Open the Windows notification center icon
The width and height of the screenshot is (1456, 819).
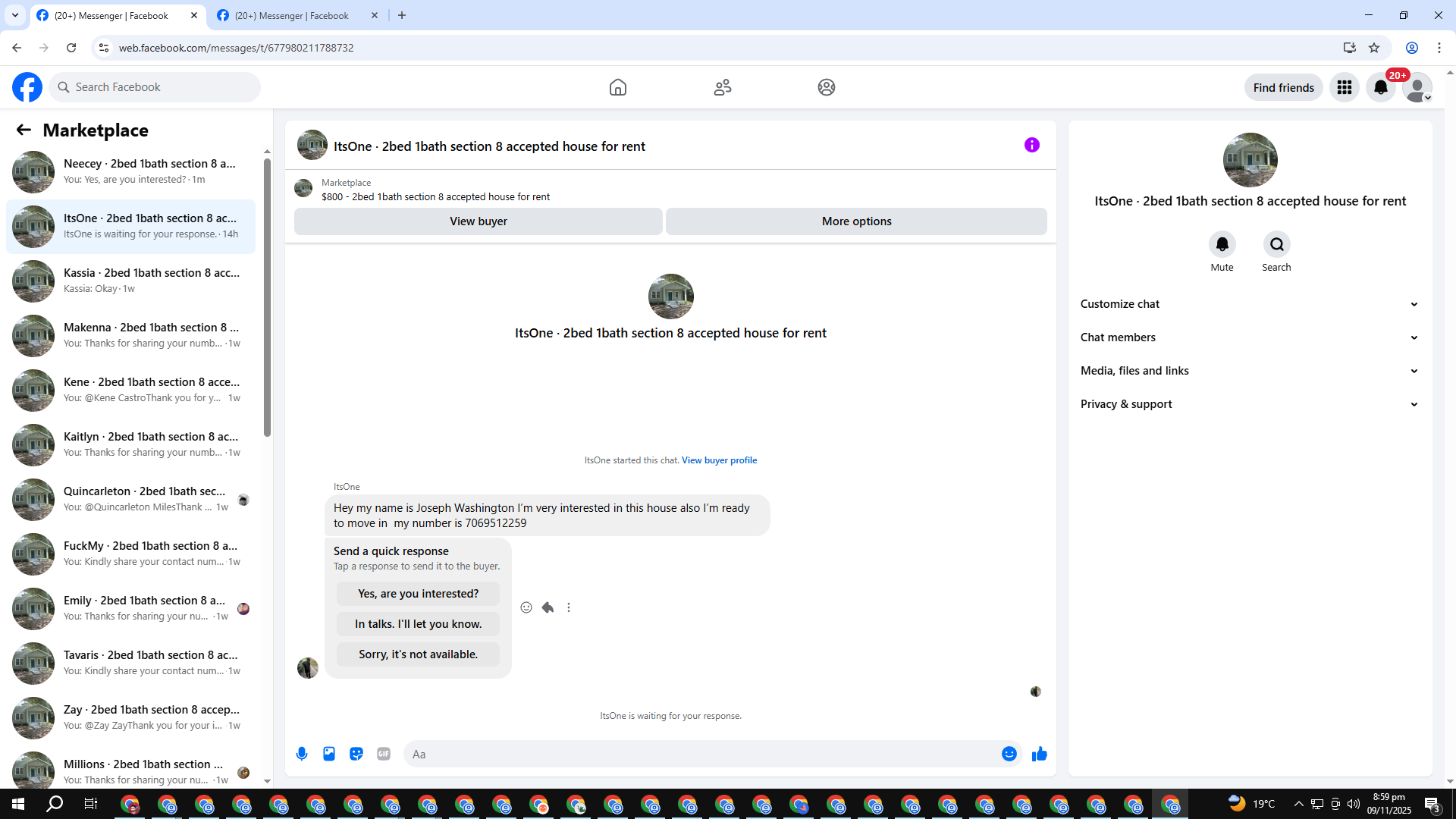1432,804
